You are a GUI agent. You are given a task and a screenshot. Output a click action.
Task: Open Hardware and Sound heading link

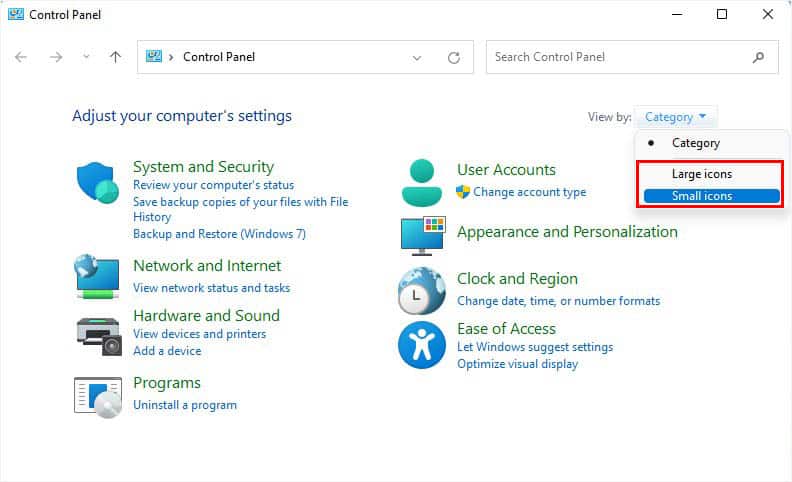[x=206, y=316]
